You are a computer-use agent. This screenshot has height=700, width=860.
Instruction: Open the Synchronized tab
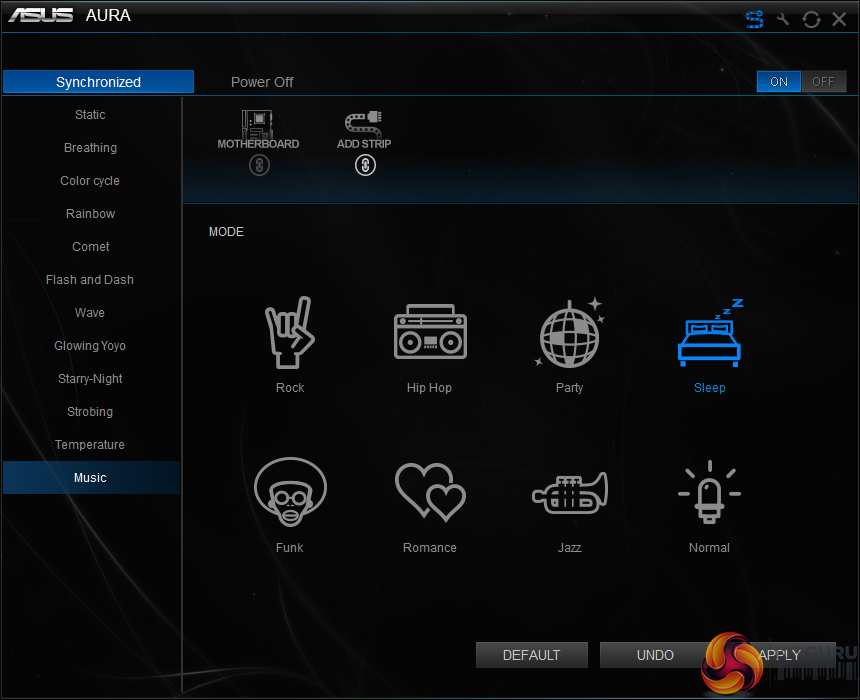click(98, 82)
